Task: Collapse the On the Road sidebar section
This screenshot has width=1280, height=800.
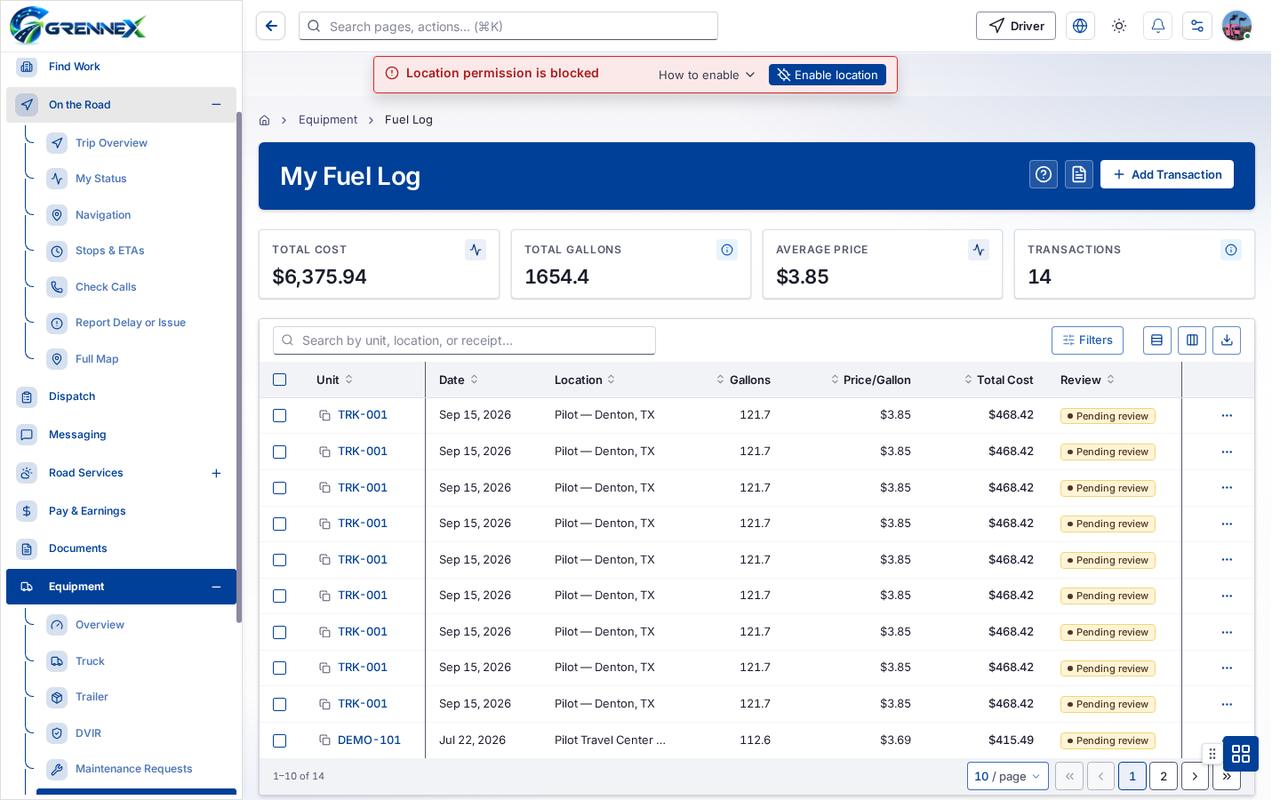Action: coord(216,105)
